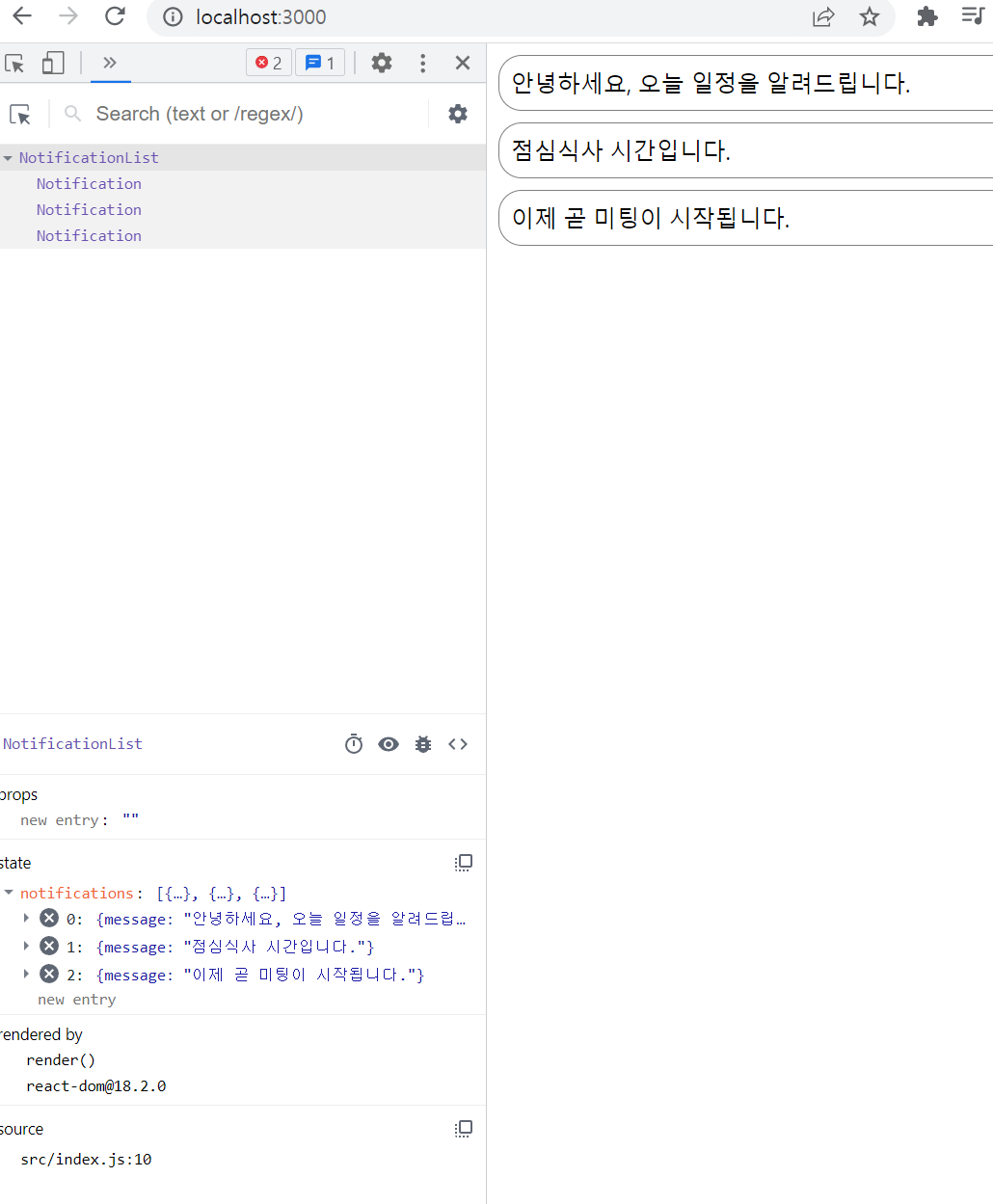Open DevTools three-dot customize menu
This screenshot has width=993, height=1204.
(422, 63)
